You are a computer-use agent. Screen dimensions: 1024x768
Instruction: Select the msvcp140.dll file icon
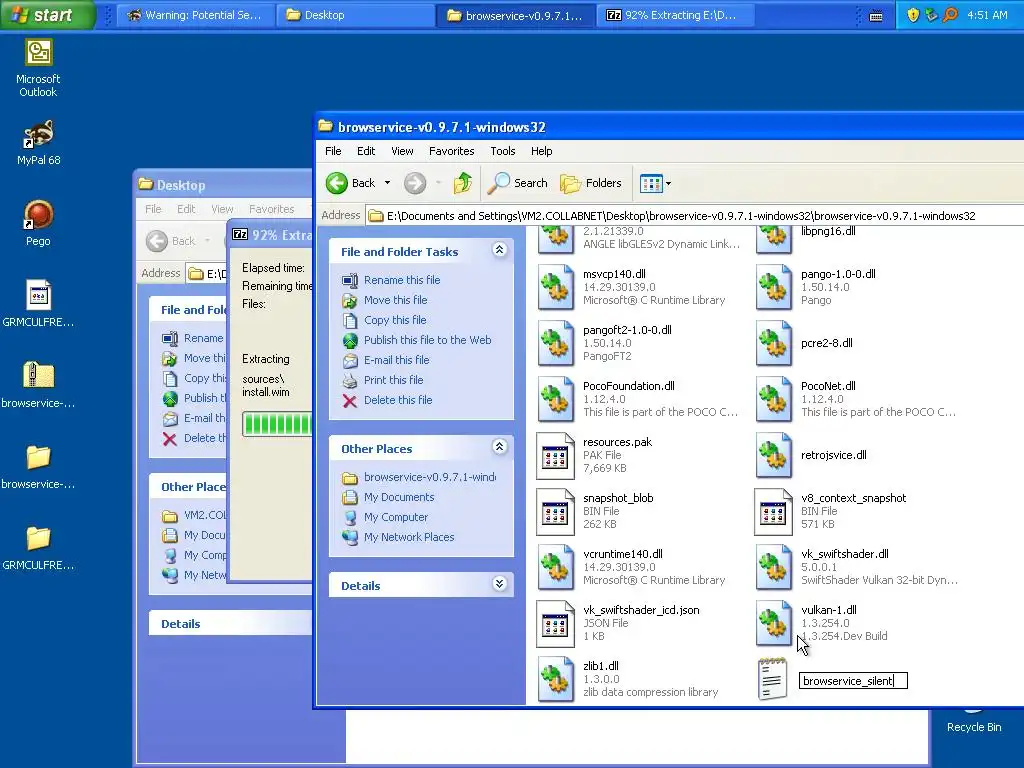[x=555, y=287]
